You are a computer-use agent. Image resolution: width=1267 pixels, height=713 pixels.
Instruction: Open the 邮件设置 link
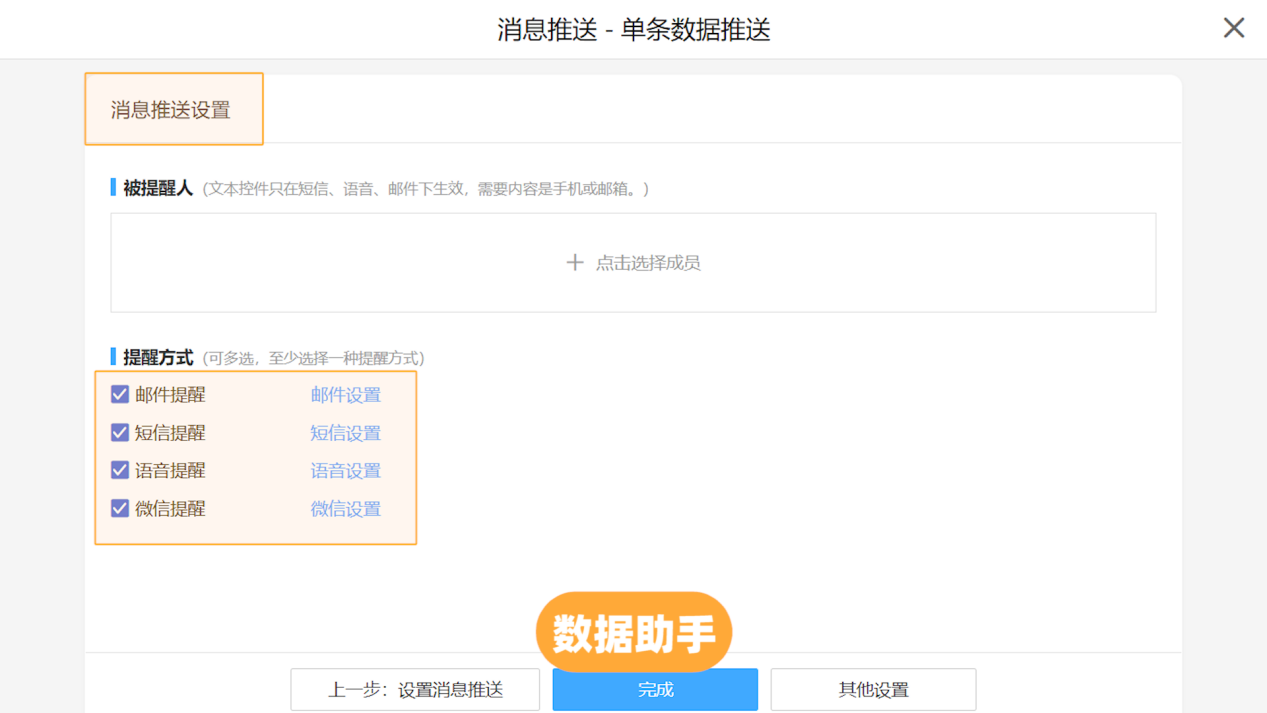tap(345, 395)
